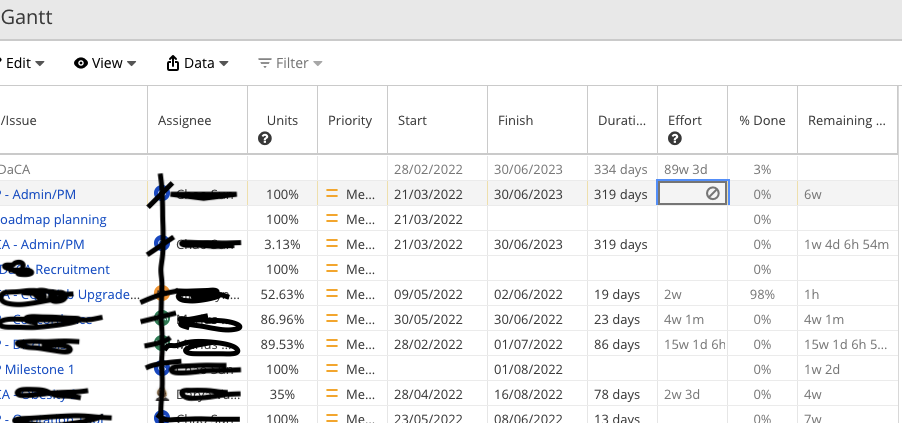902x423 pixels.
Task: Click the eye icon next to View
Action: (81, 63)
